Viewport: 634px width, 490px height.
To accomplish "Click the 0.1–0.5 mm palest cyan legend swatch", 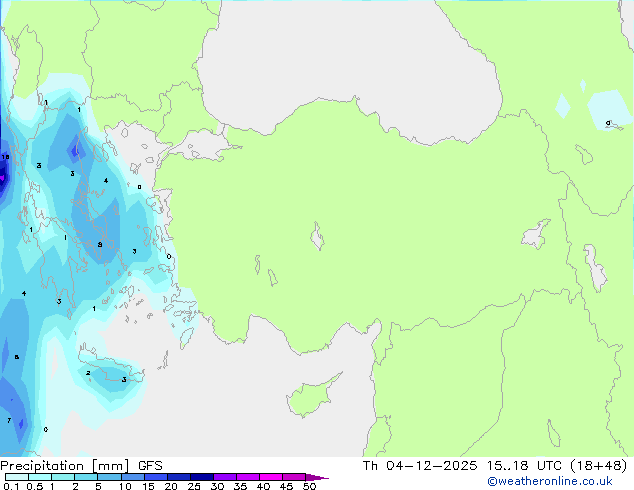I will coord(17,477).
